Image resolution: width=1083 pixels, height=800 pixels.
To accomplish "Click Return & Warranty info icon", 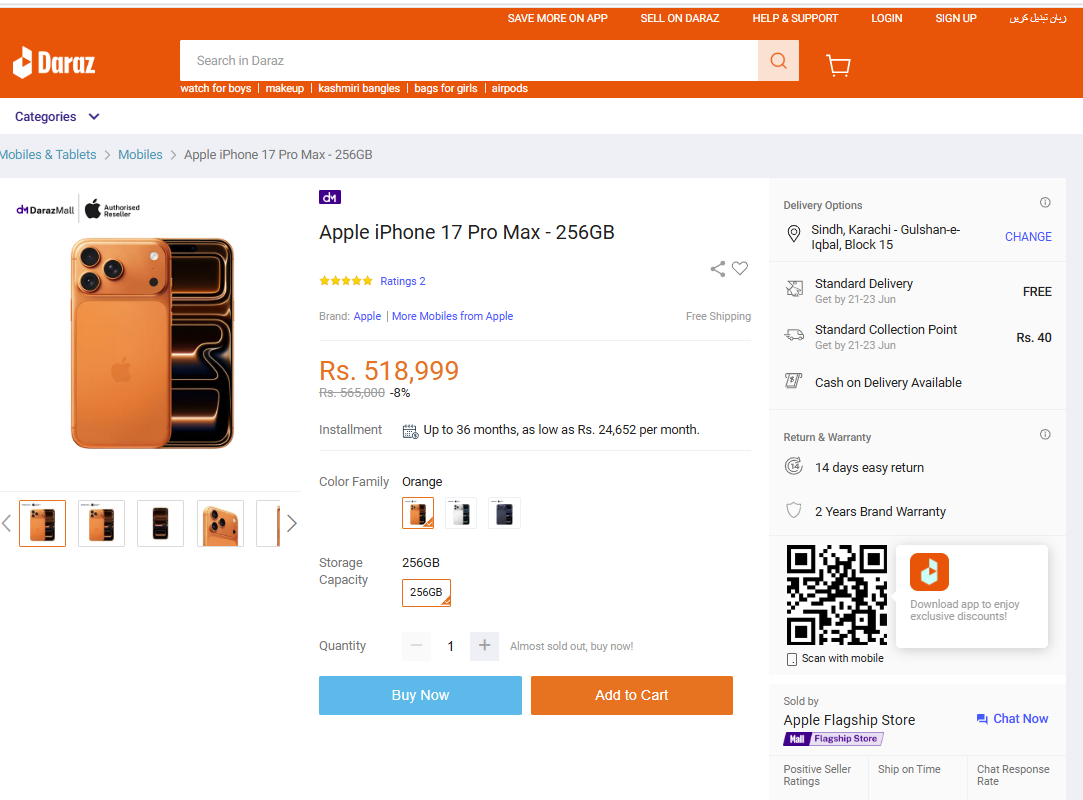I will point(1045,435).
